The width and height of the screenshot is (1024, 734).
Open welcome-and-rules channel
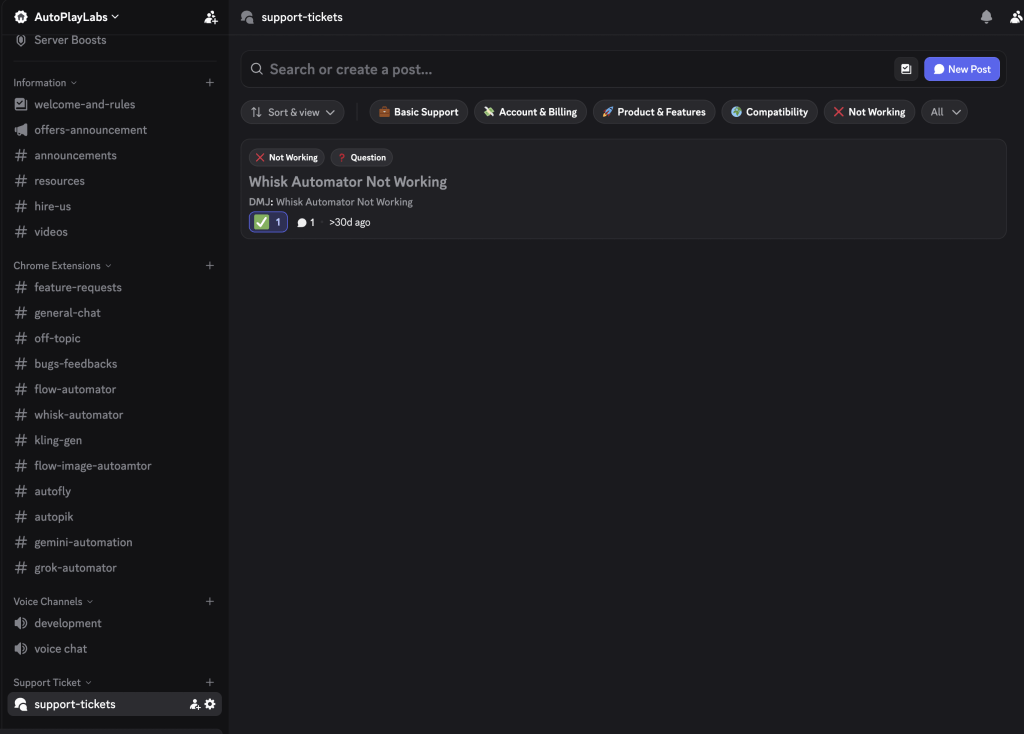pos(114,104)
